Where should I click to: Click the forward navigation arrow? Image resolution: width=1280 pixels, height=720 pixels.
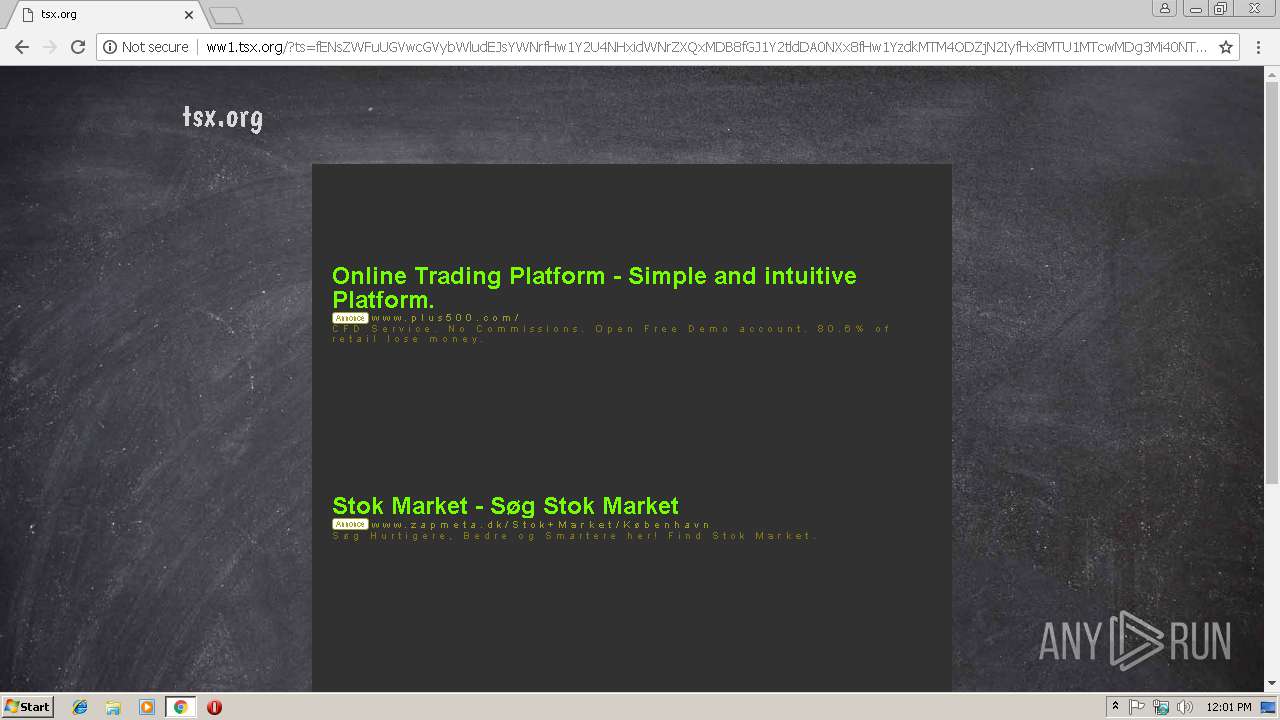pos(50,47)
